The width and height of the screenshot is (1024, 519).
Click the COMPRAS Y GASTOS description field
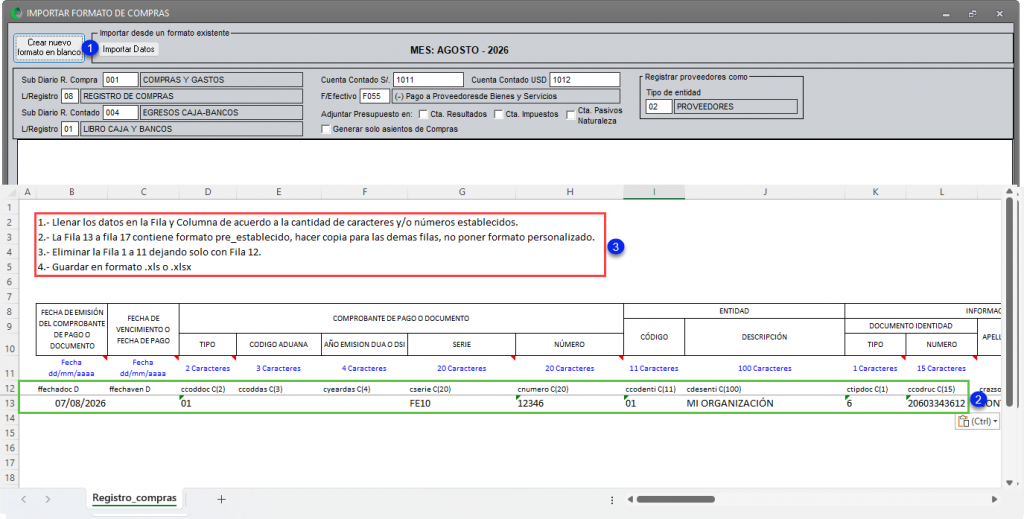(x=221, y=80)
